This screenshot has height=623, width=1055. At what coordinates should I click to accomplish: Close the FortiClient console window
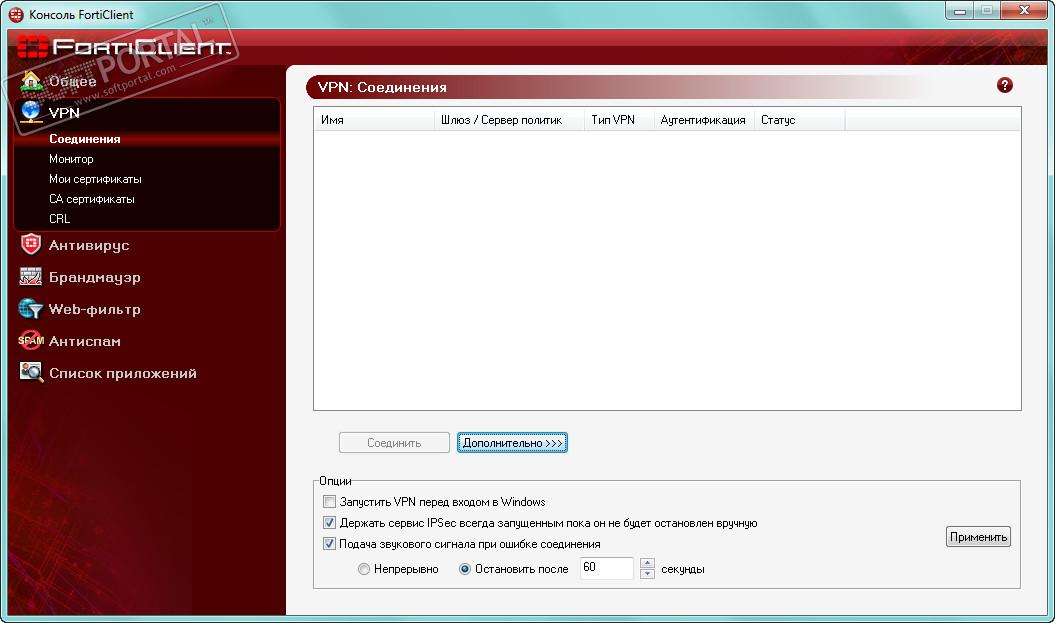(1025, 10)
